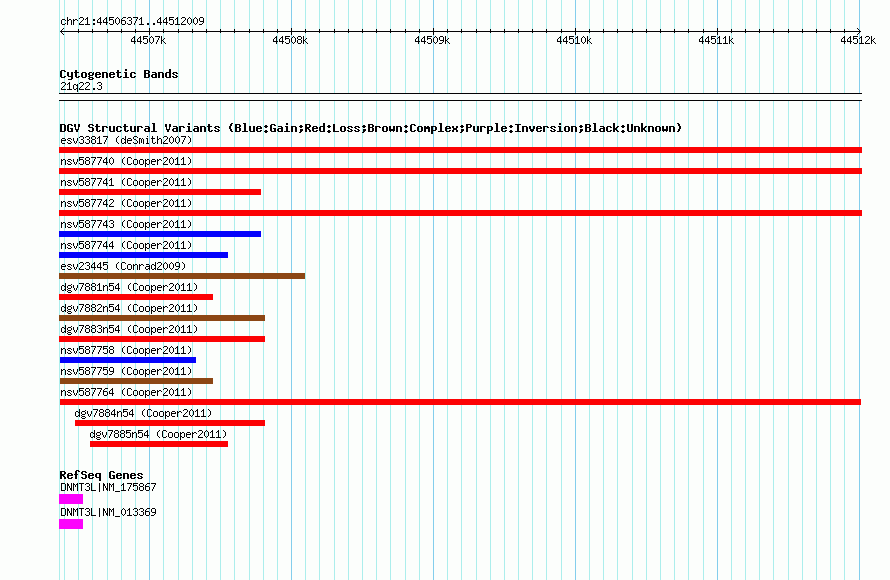Click the Cytogenetic Bands track title

tap(119, 74)
